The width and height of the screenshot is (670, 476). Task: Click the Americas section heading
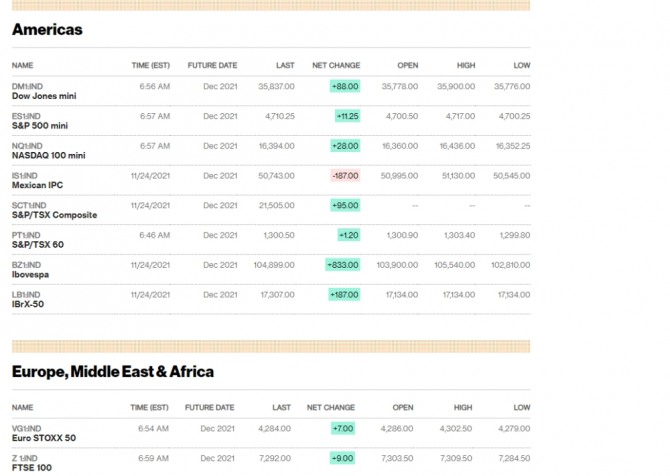(x=47, y=30)
